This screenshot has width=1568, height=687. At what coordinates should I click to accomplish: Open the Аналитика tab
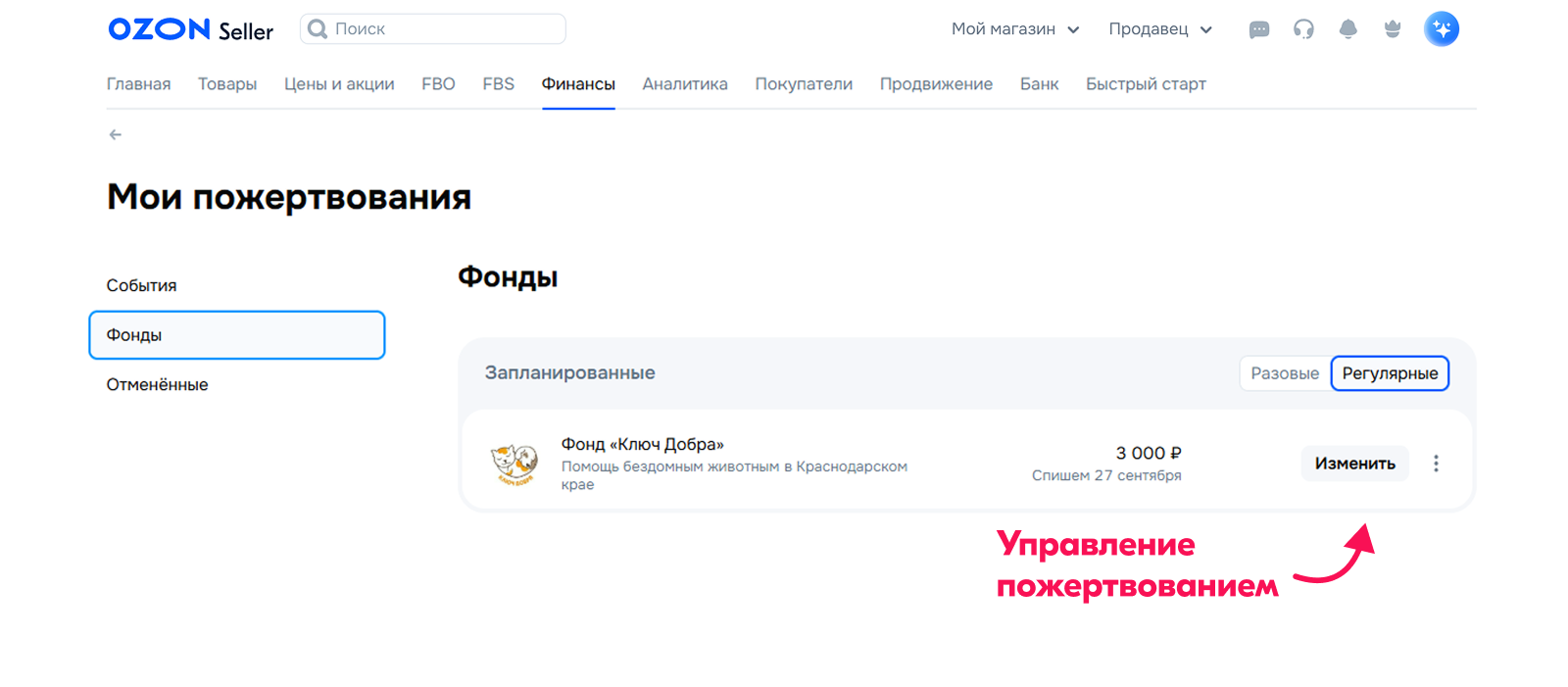click(x=685, y=84)
